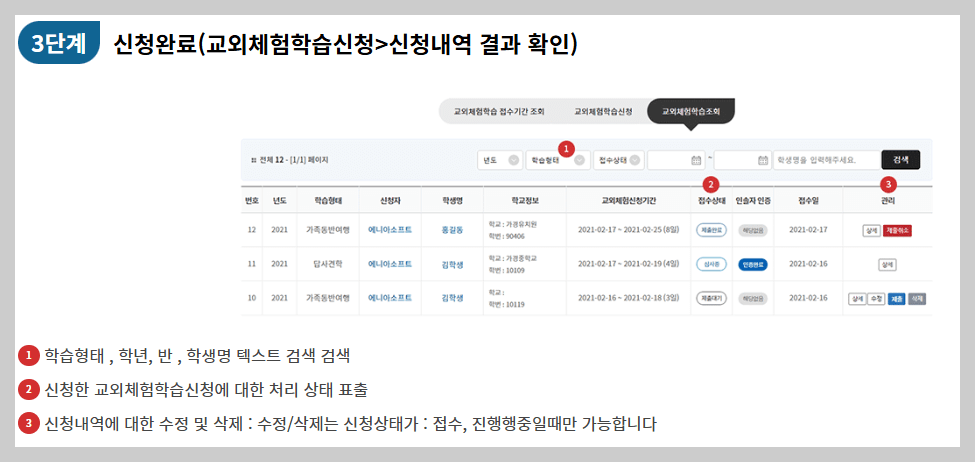Click 해당없음 badge in row 10
Screen dimensions: 975x462
[x=753, y=298]
